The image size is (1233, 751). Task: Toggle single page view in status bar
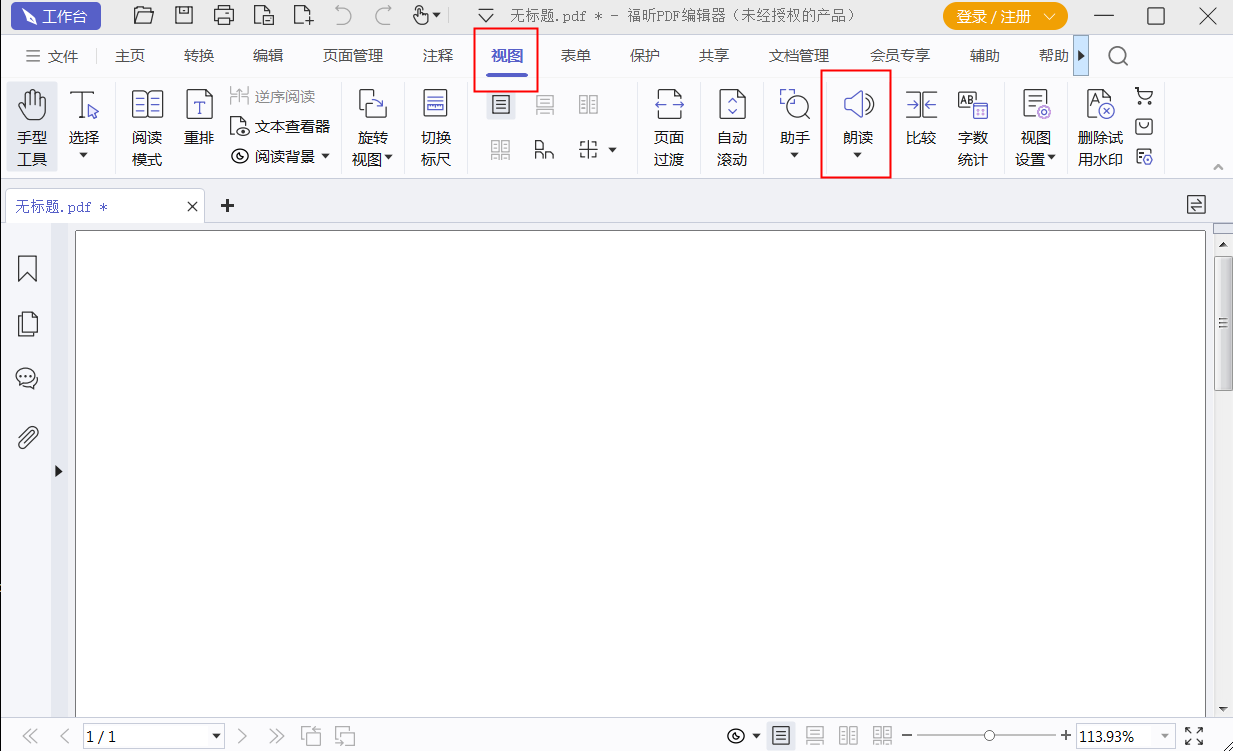pyautogui.click(x=781, y=736)
